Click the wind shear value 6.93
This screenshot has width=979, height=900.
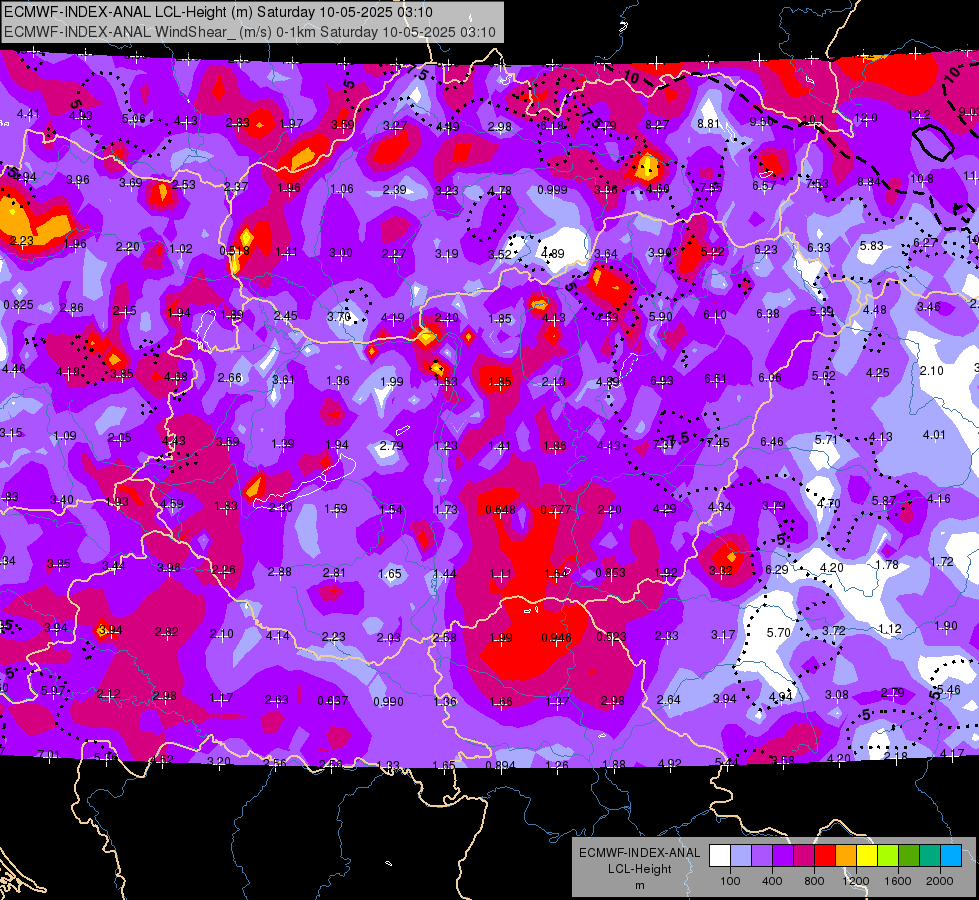click(x=662, y=380)
